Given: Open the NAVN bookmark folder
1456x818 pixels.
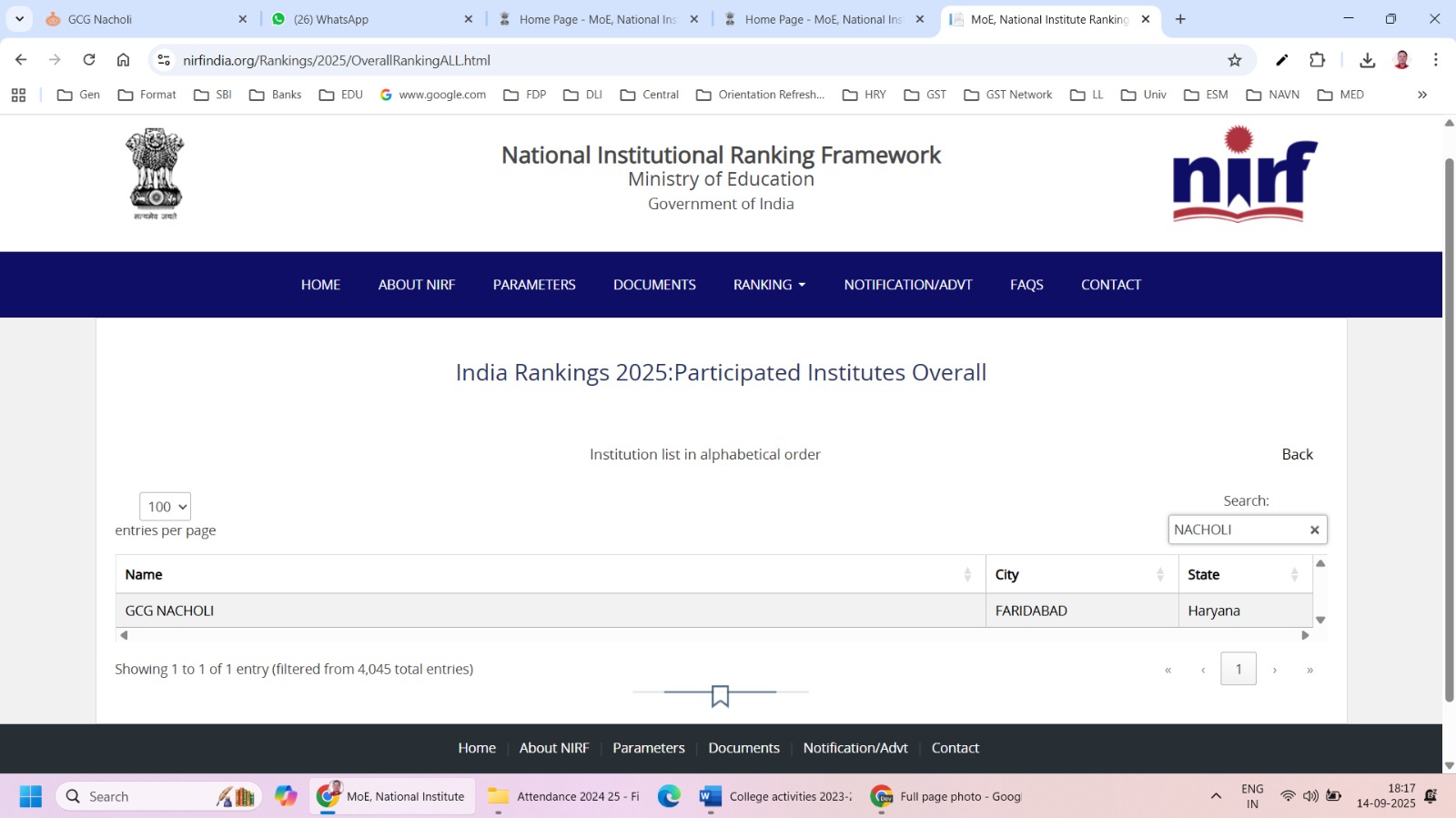Looking at the screenshot, I should coord(1272,95).
